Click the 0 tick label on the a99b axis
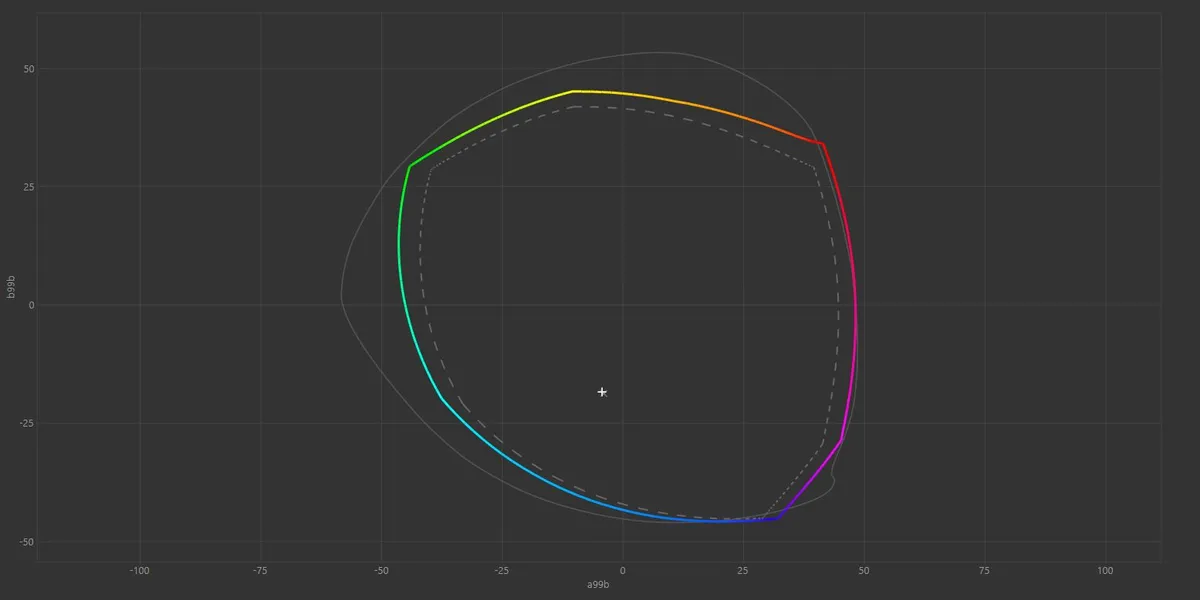This screenshot has height=600, width=1200. pos(622,570)
